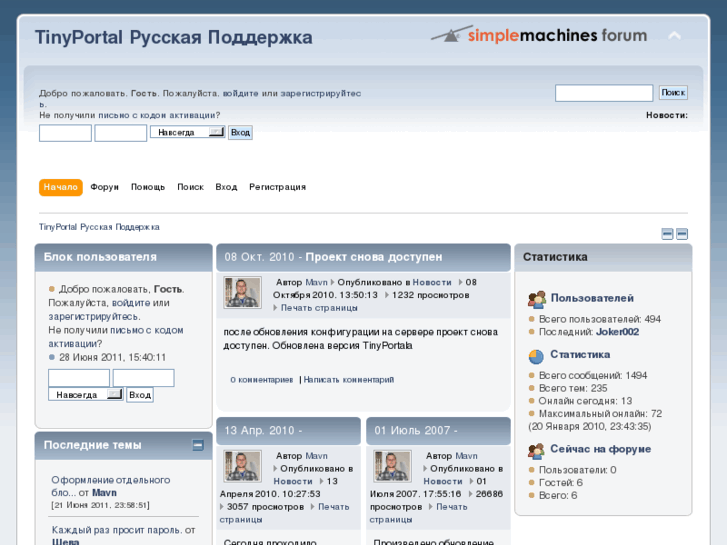Click the Вход button in Блок пользователя
Viewport: 727px width, 545px height.
pos(140,395)
